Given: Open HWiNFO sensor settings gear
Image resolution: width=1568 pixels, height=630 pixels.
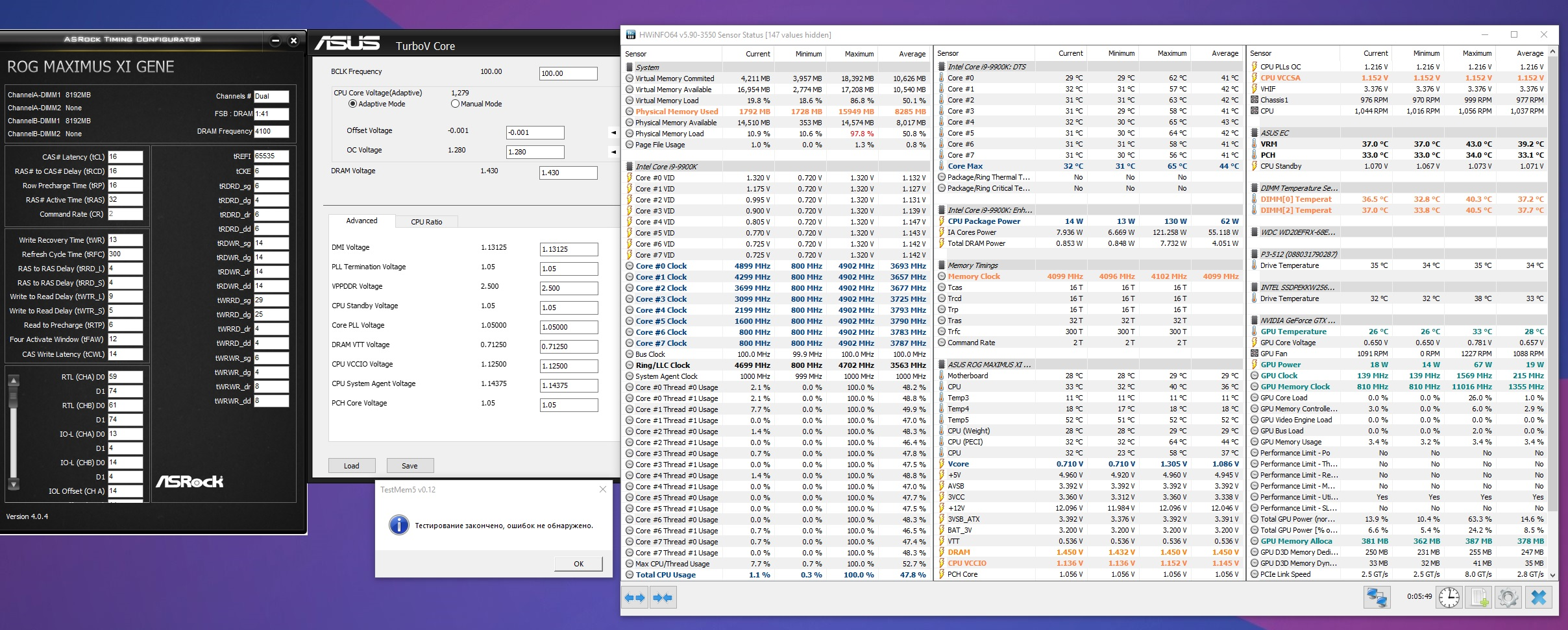Looking at the screenshot, I should click(x=1508, y=597).
